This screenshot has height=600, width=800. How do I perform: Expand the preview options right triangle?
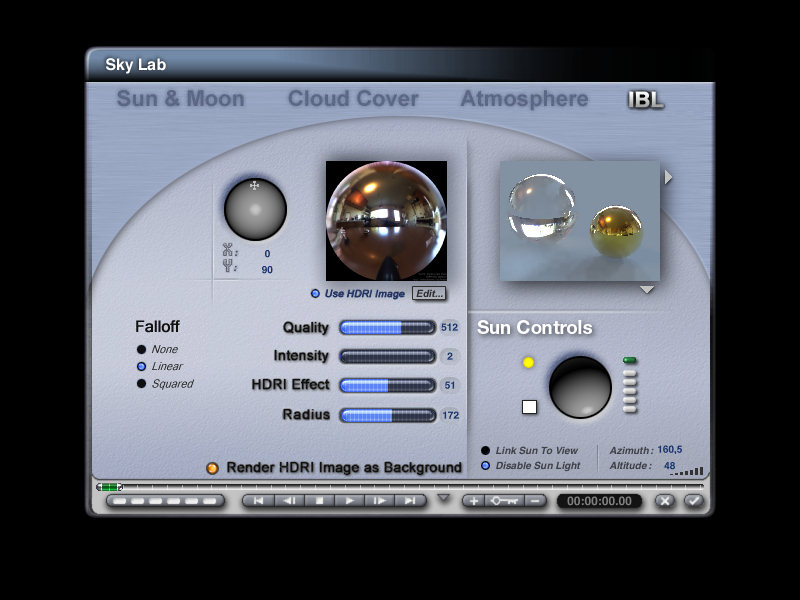tap(668, 178)
